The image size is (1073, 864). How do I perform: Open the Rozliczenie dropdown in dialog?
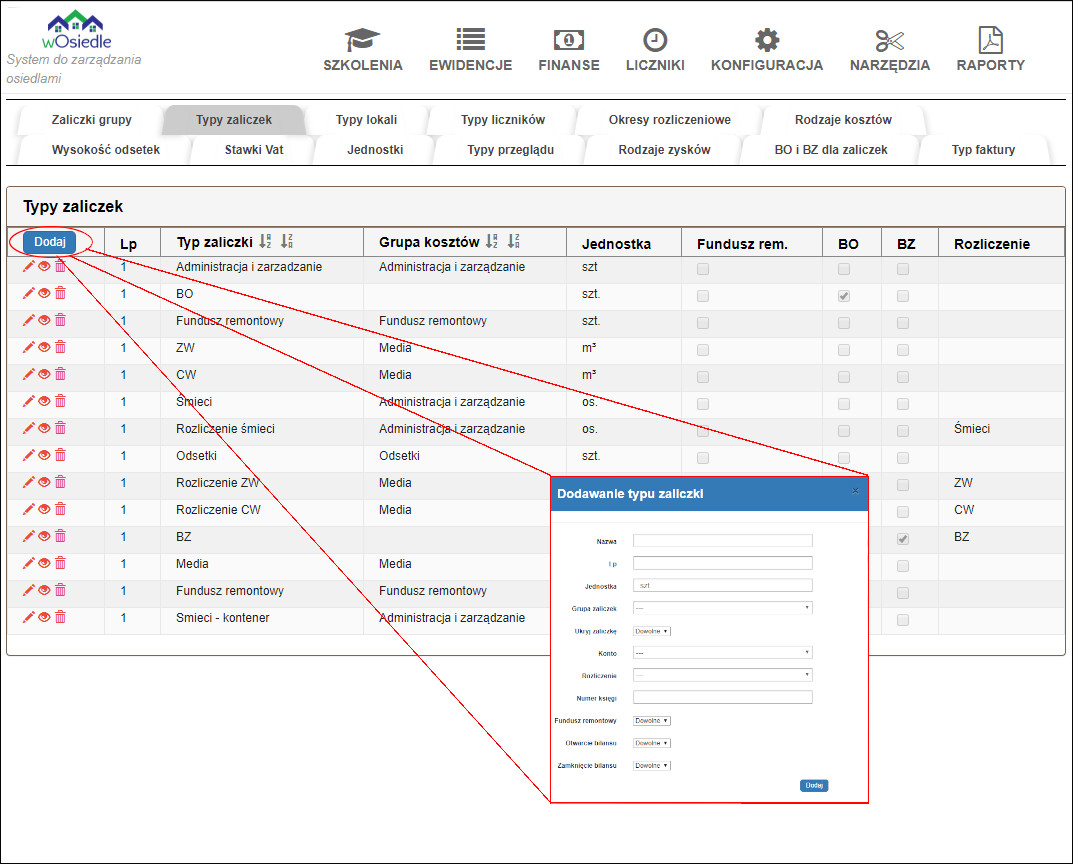tap(723, 675)
